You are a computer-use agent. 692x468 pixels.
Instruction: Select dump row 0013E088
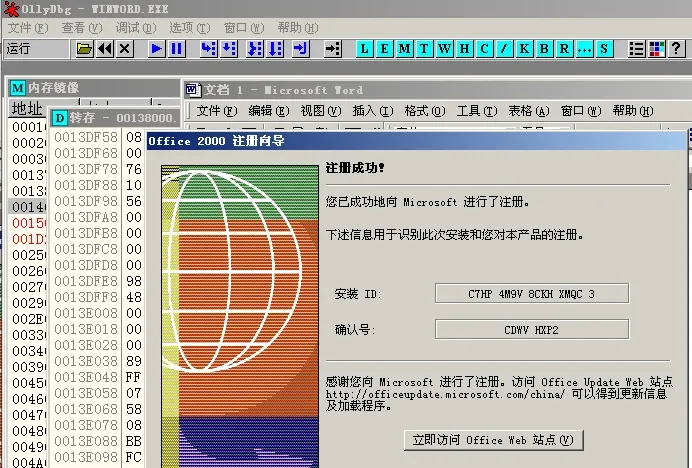[98, 441]
